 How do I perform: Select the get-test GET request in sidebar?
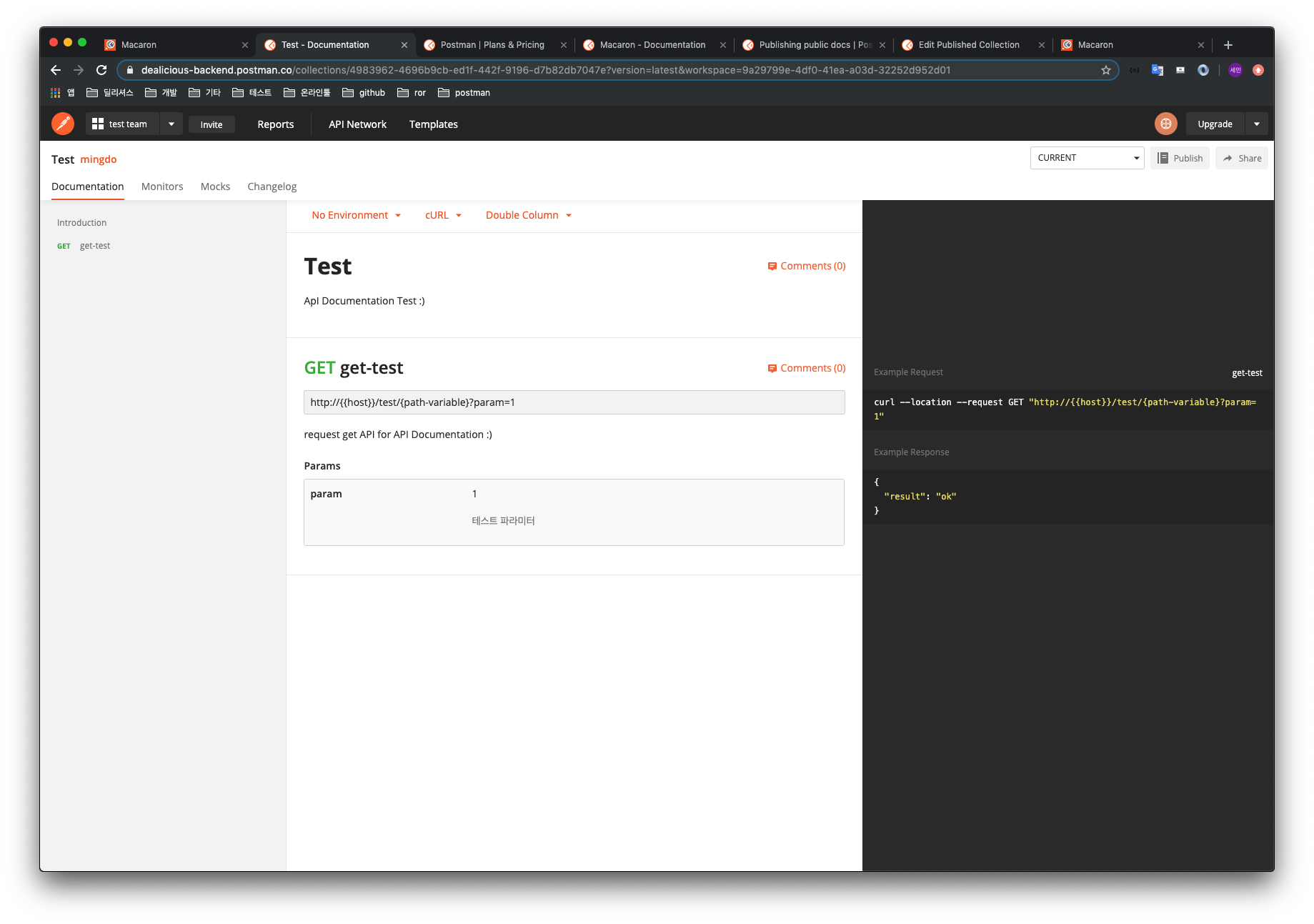(x=95, y=245)
